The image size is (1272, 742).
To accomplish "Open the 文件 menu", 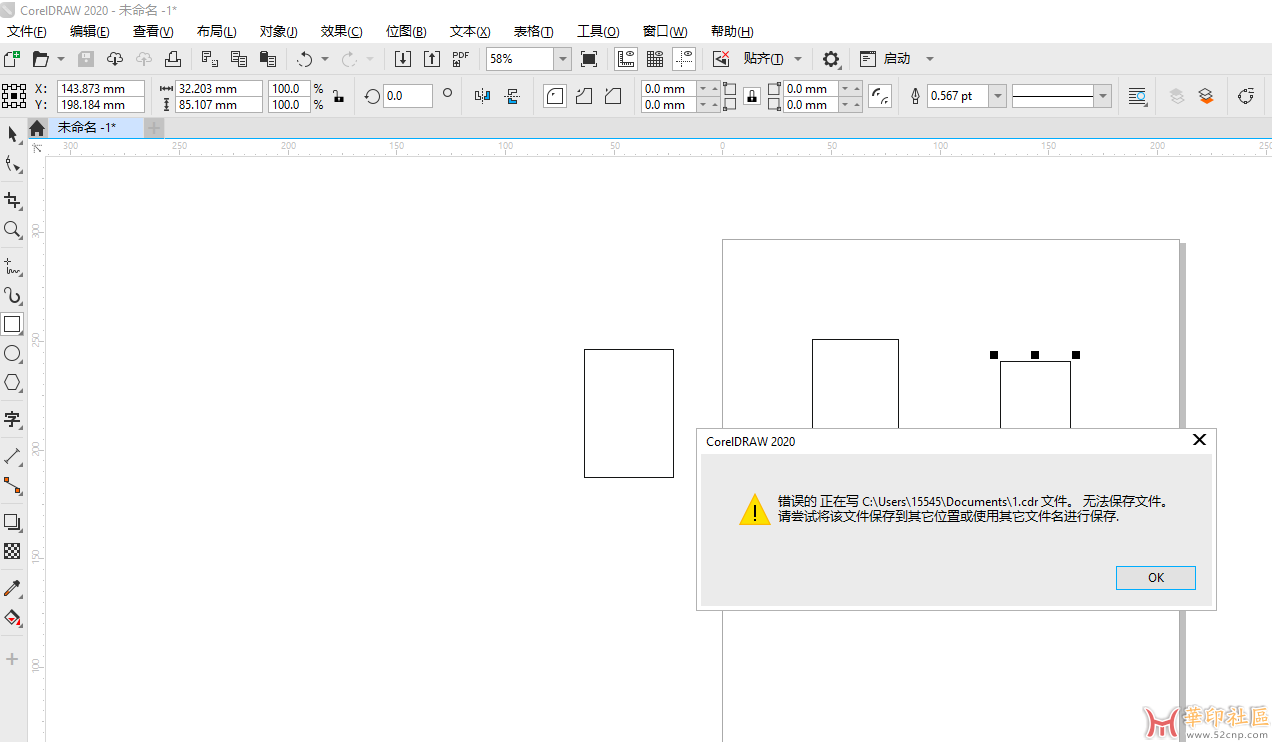I will click(x=27, y=31).
